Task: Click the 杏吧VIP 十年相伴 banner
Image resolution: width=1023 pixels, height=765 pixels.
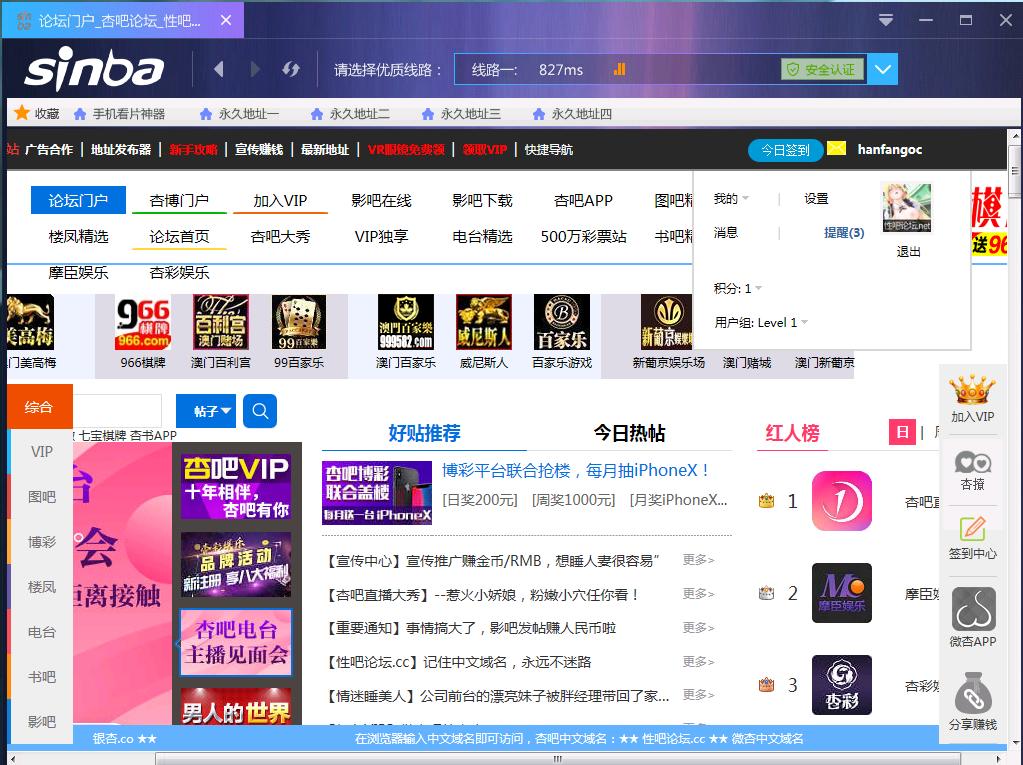Action: point(236,487)
